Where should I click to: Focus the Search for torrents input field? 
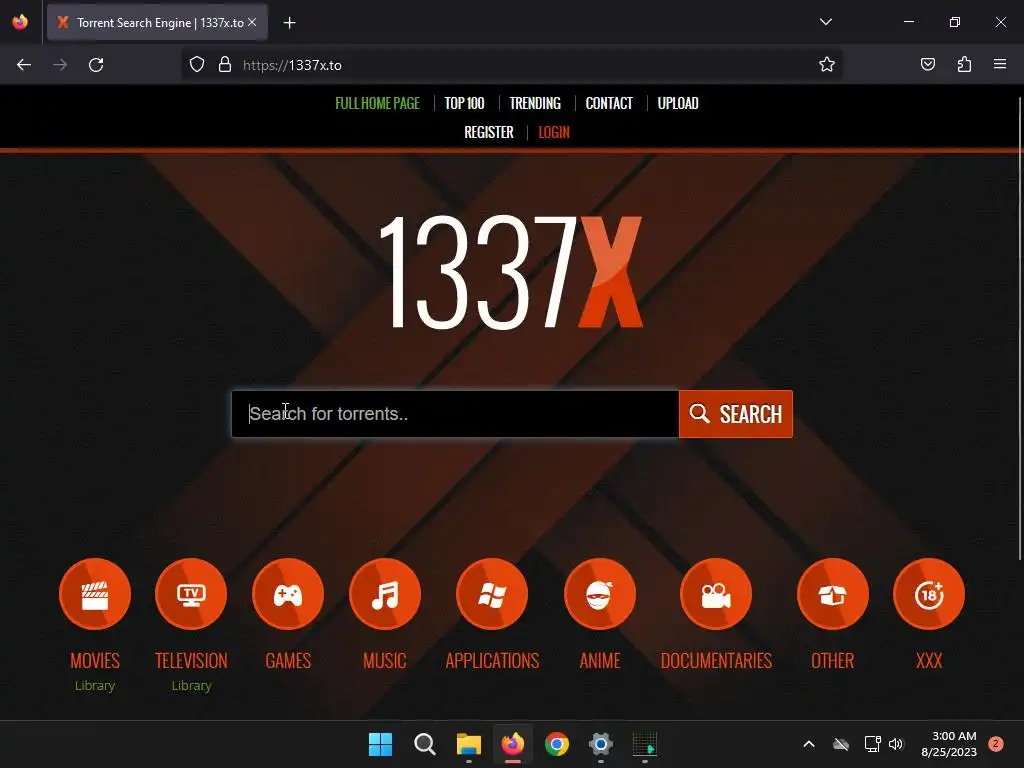455,414
